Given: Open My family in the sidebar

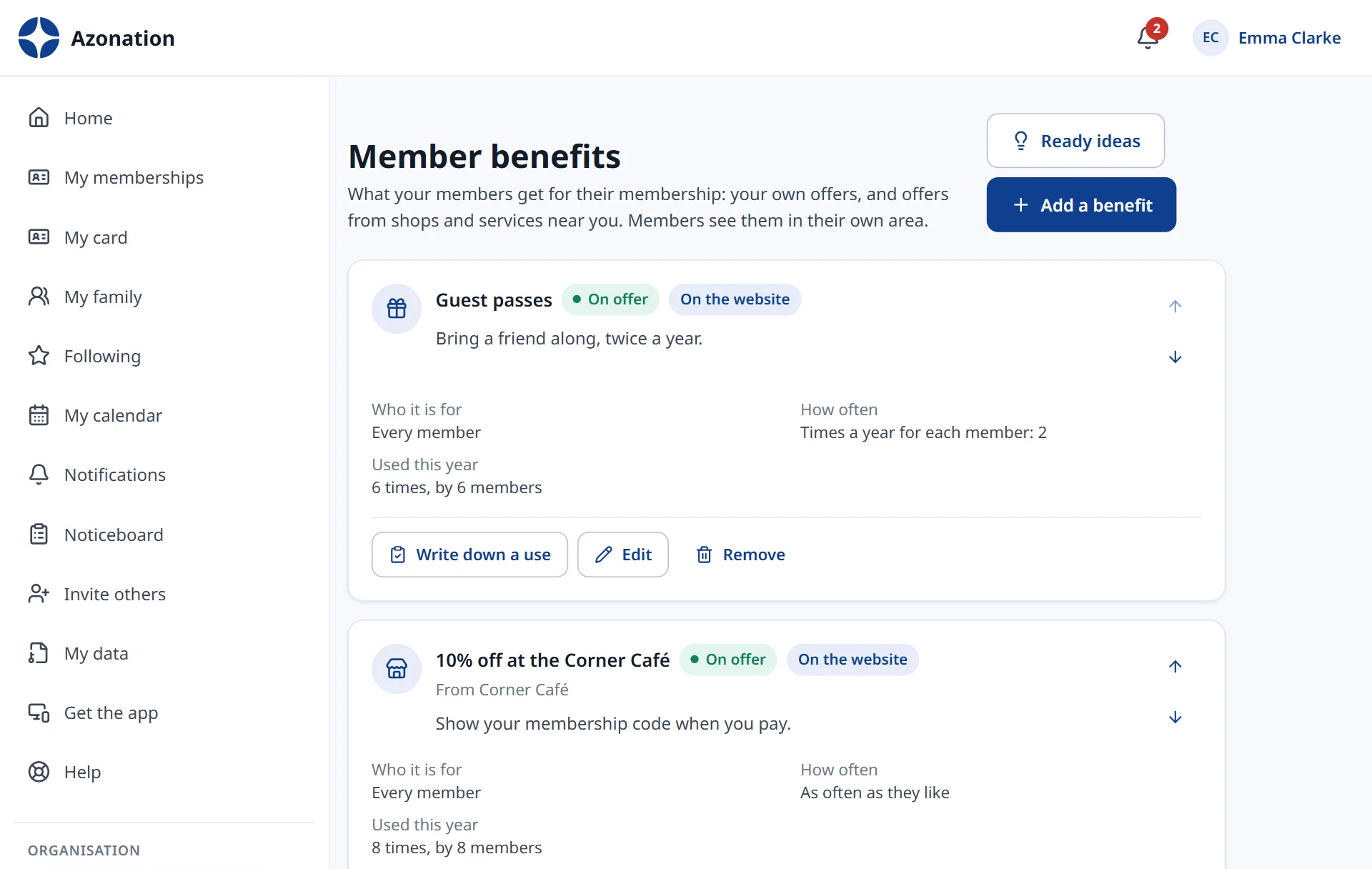Looking at the screenshot, I should (x=164, y=297).
